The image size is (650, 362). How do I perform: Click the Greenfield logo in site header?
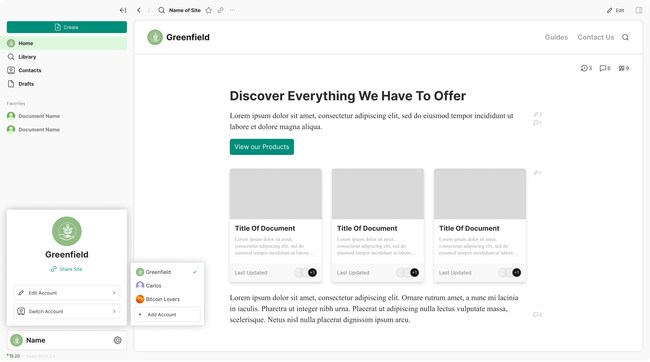click(x=155, y=37)
